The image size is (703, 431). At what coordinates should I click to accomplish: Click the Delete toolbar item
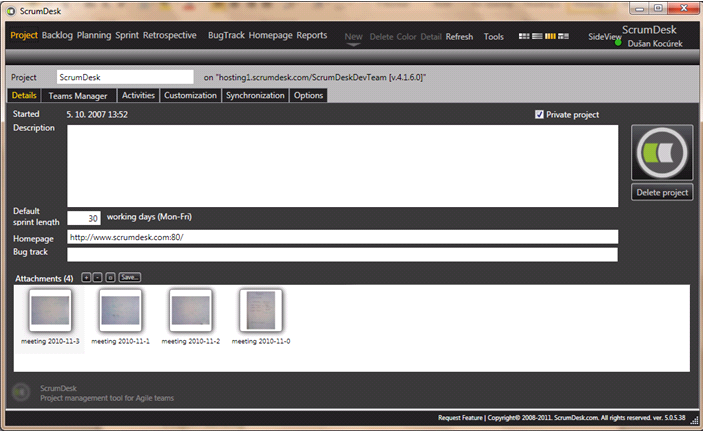pos(381,37)
